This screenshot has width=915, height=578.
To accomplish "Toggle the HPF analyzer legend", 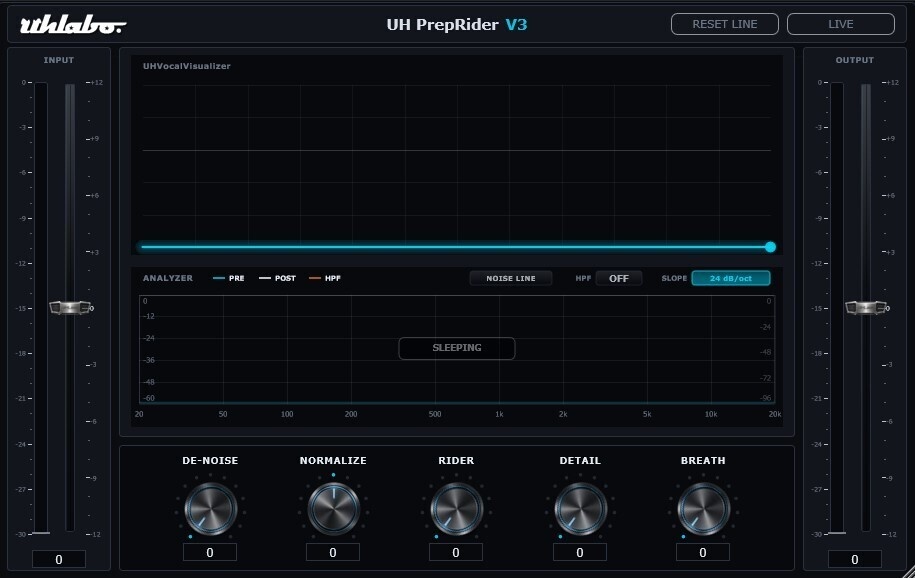I will 325,278.
